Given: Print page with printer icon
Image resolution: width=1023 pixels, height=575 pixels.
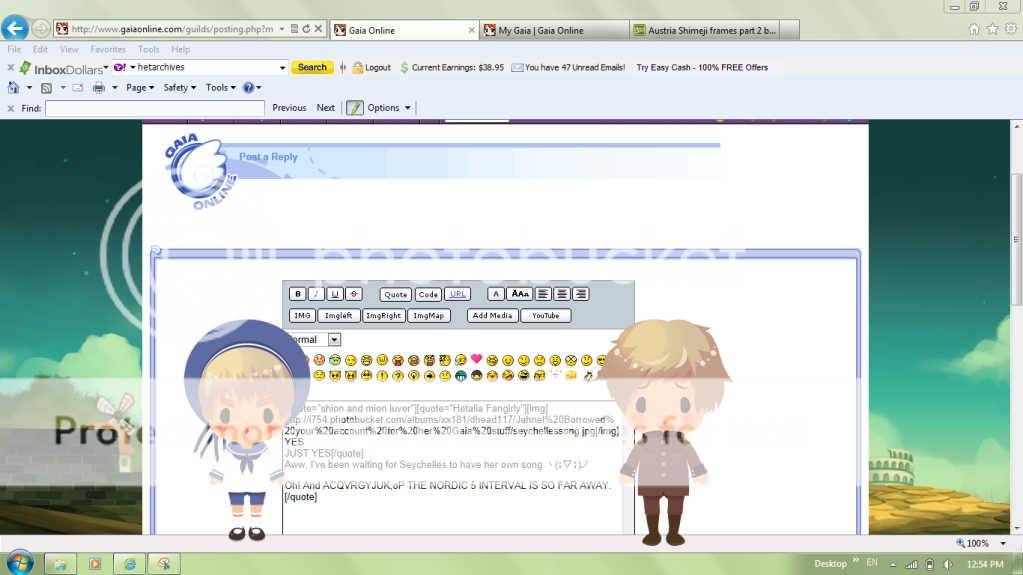Looking at the screenshot, I should [x=99, y=87].
